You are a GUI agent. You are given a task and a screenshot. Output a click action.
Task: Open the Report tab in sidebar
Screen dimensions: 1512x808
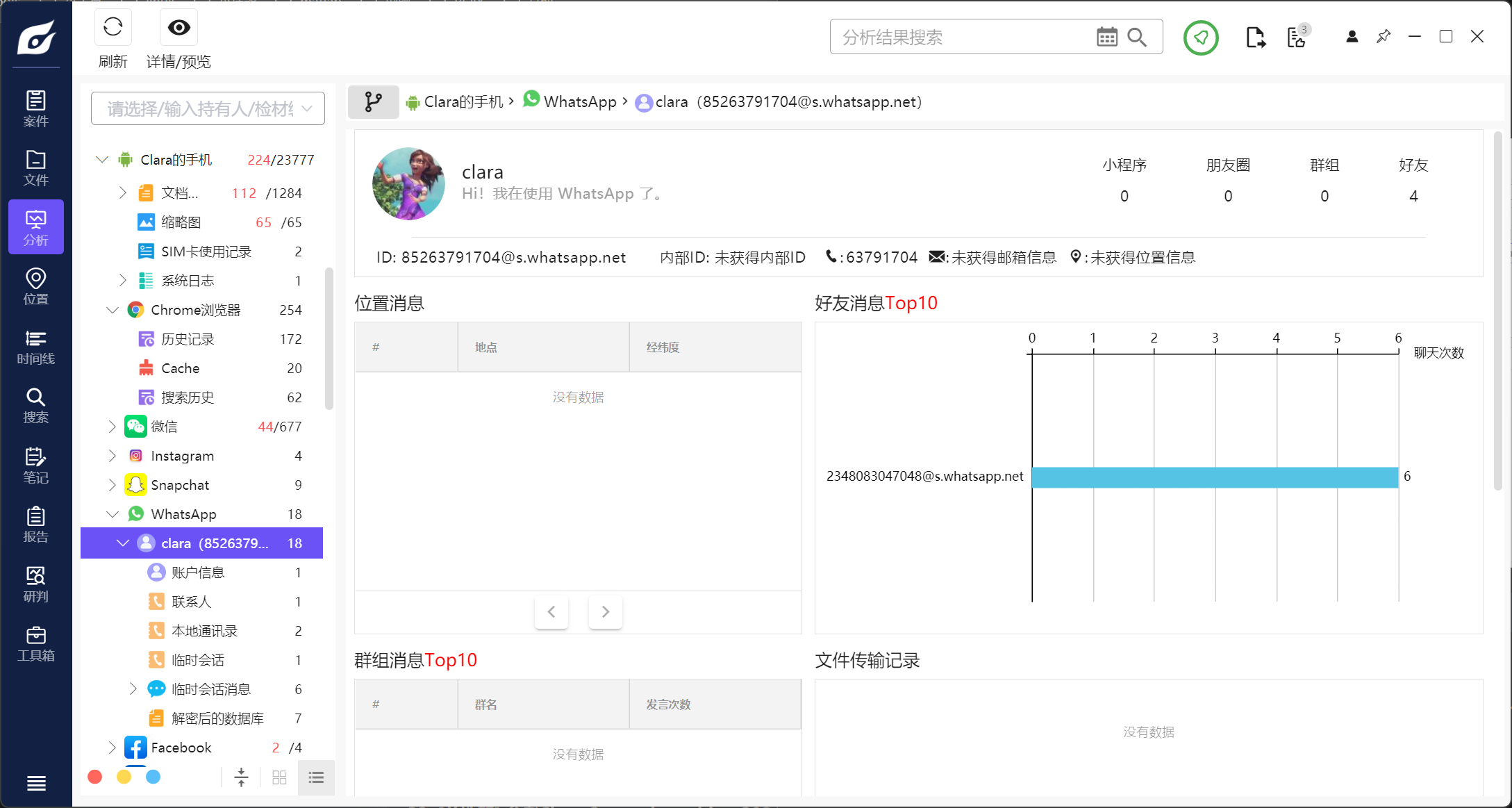pos(35,525)
